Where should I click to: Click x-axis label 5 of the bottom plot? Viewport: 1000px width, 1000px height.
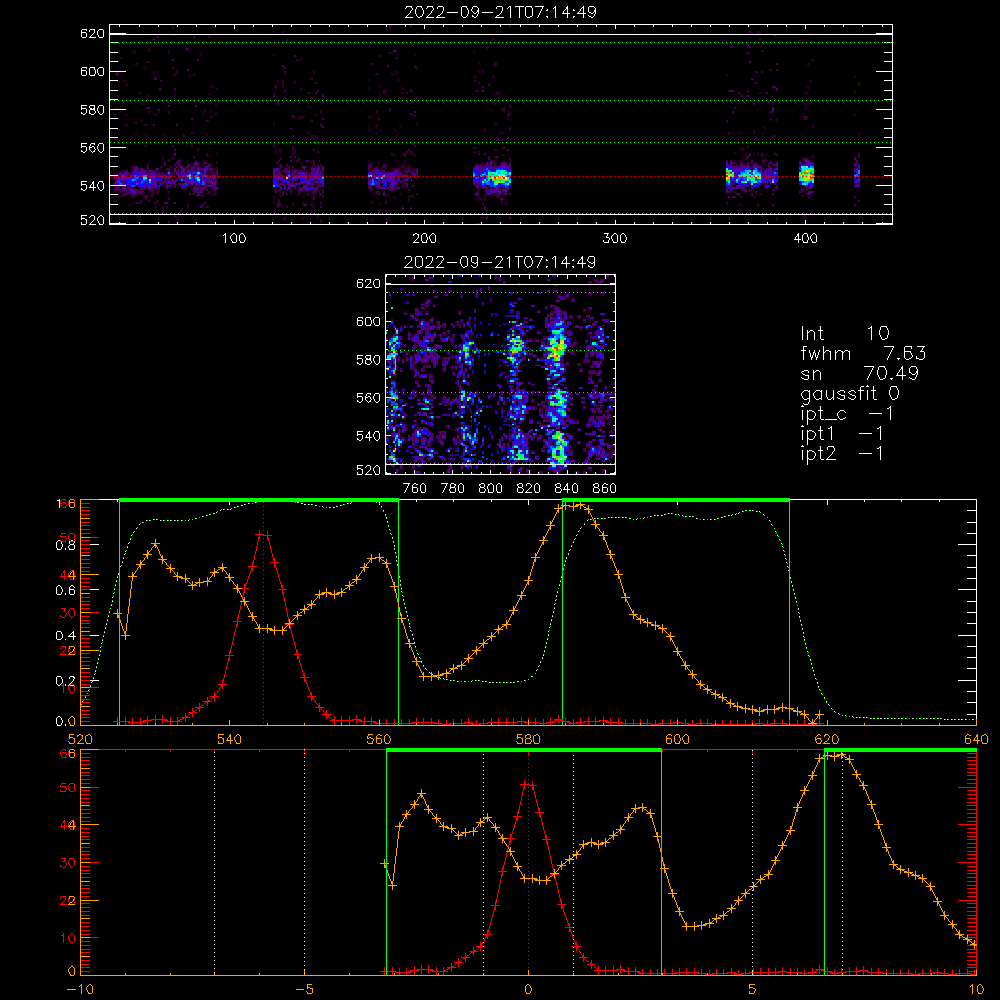pos(753,990)
